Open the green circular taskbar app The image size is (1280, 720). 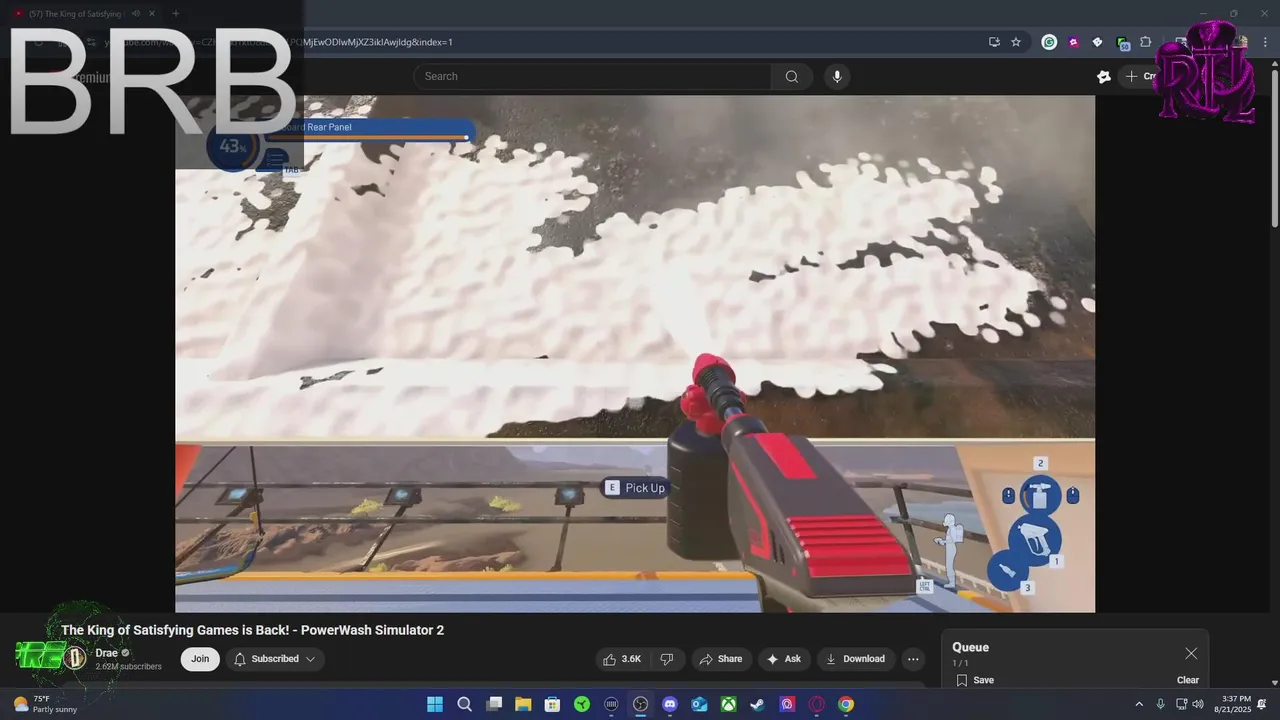click(582, 704)
